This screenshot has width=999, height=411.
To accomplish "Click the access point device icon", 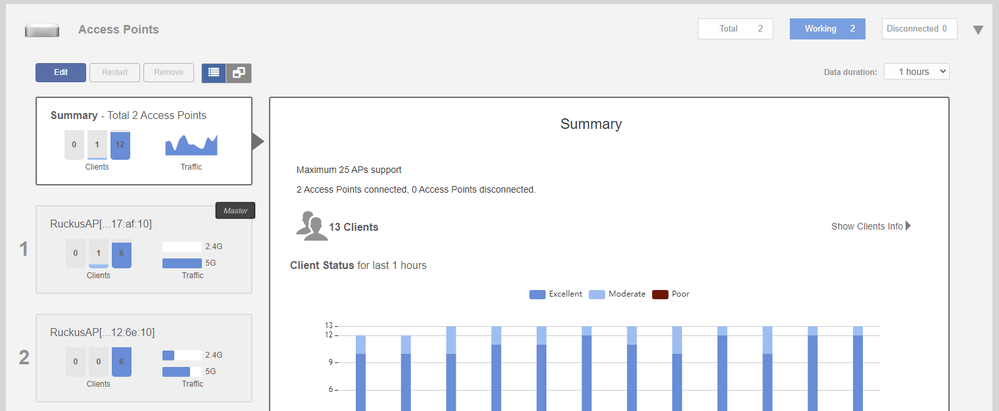I will [41, 31].
